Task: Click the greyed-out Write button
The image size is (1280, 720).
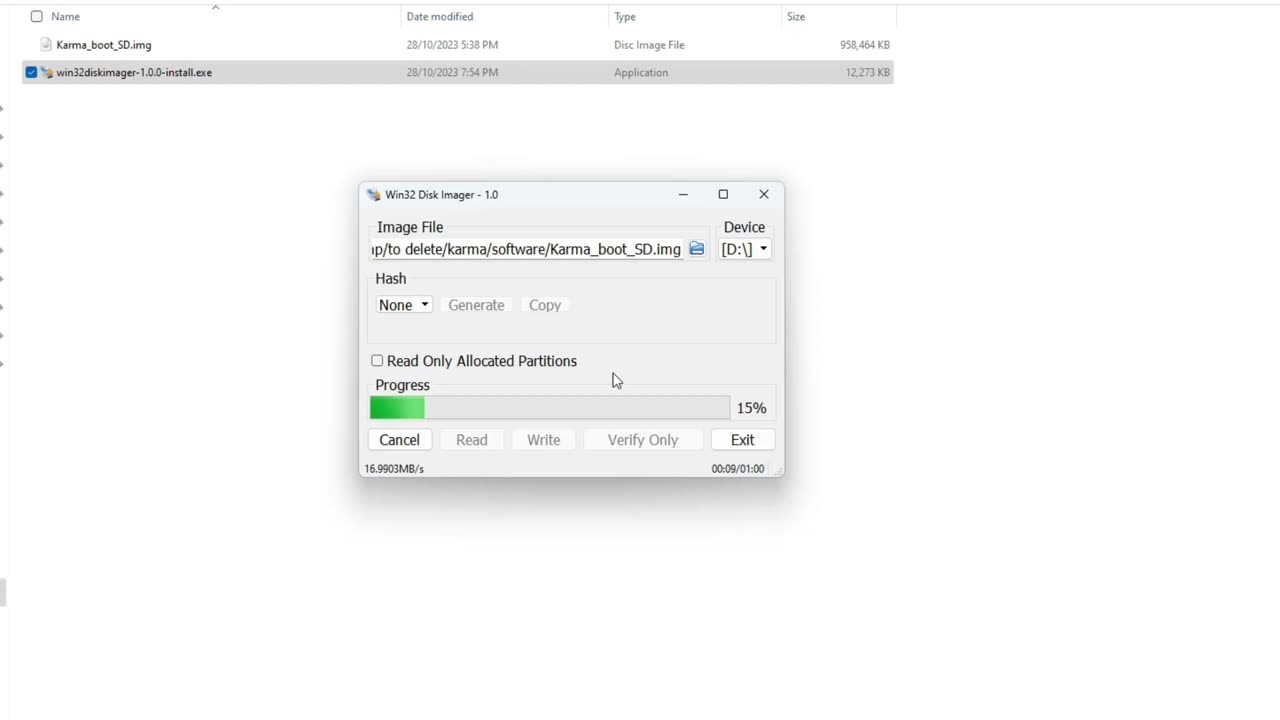Action: 544,440
